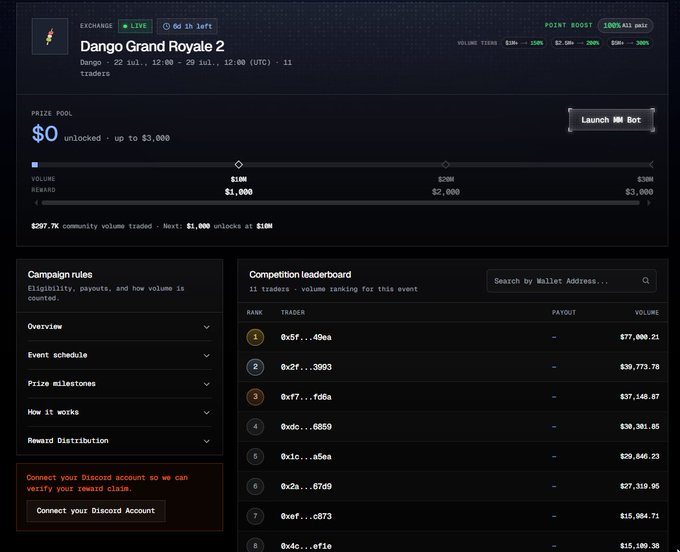Click the $3,000 reward under $30M
Viewport: 680px width, 552px height.
tap(639, 192)
